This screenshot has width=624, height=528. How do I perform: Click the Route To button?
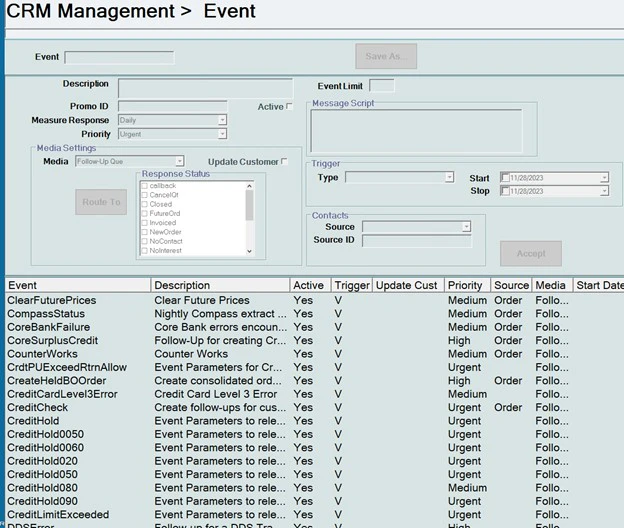101,202
